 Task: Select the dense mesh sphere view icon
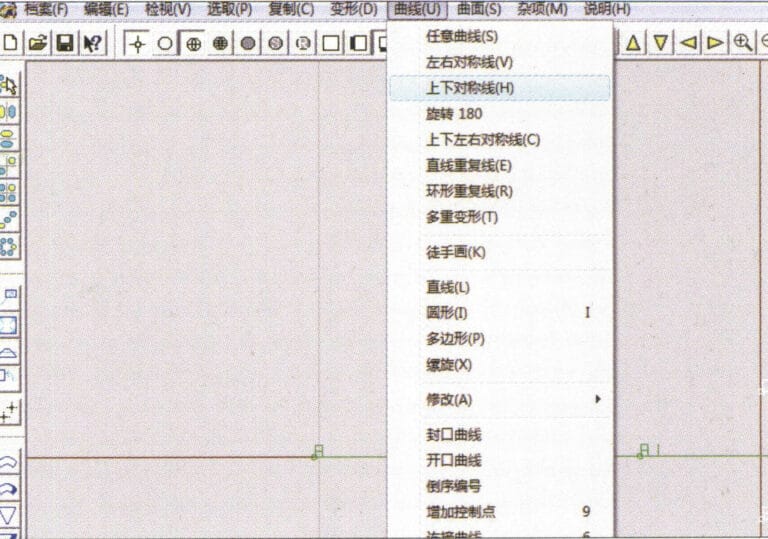[220, 44]
